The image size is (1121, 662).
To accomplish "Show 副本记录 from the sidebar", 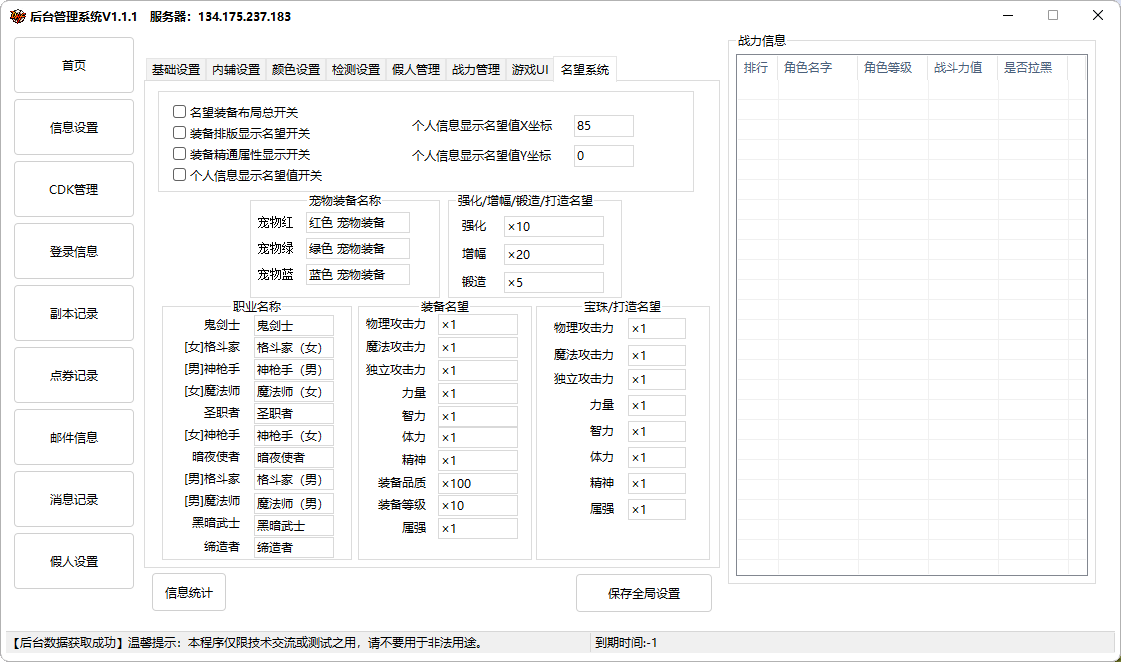I will [x=74, y=313].
